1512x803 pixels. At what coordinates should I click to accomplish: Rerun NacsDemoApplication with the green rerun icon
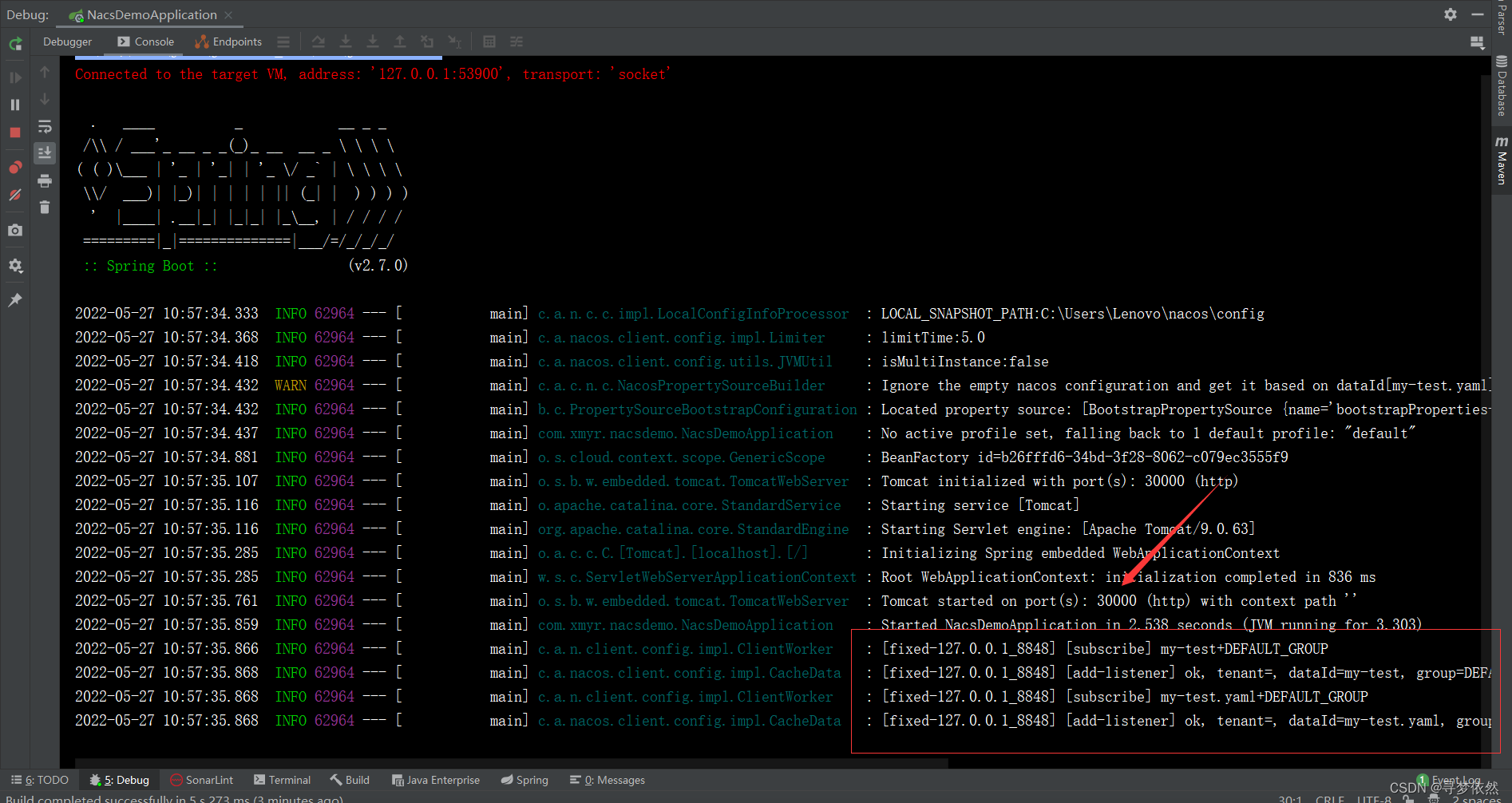point(15,44)
